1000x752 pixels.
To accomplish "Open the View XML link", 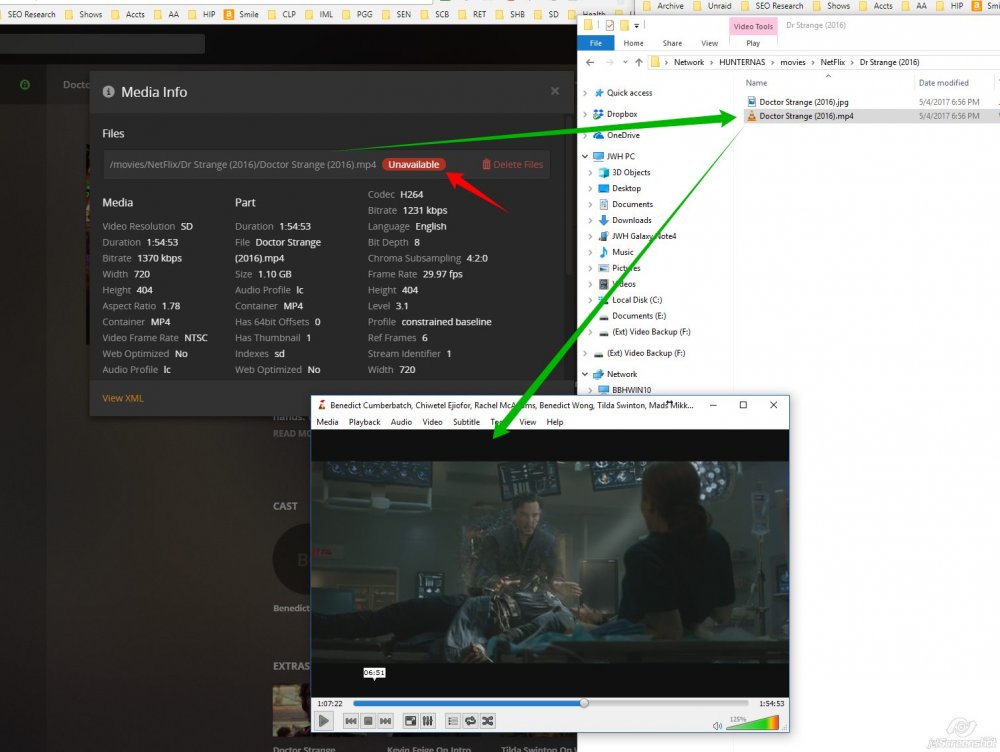I will tap(123, 398).
